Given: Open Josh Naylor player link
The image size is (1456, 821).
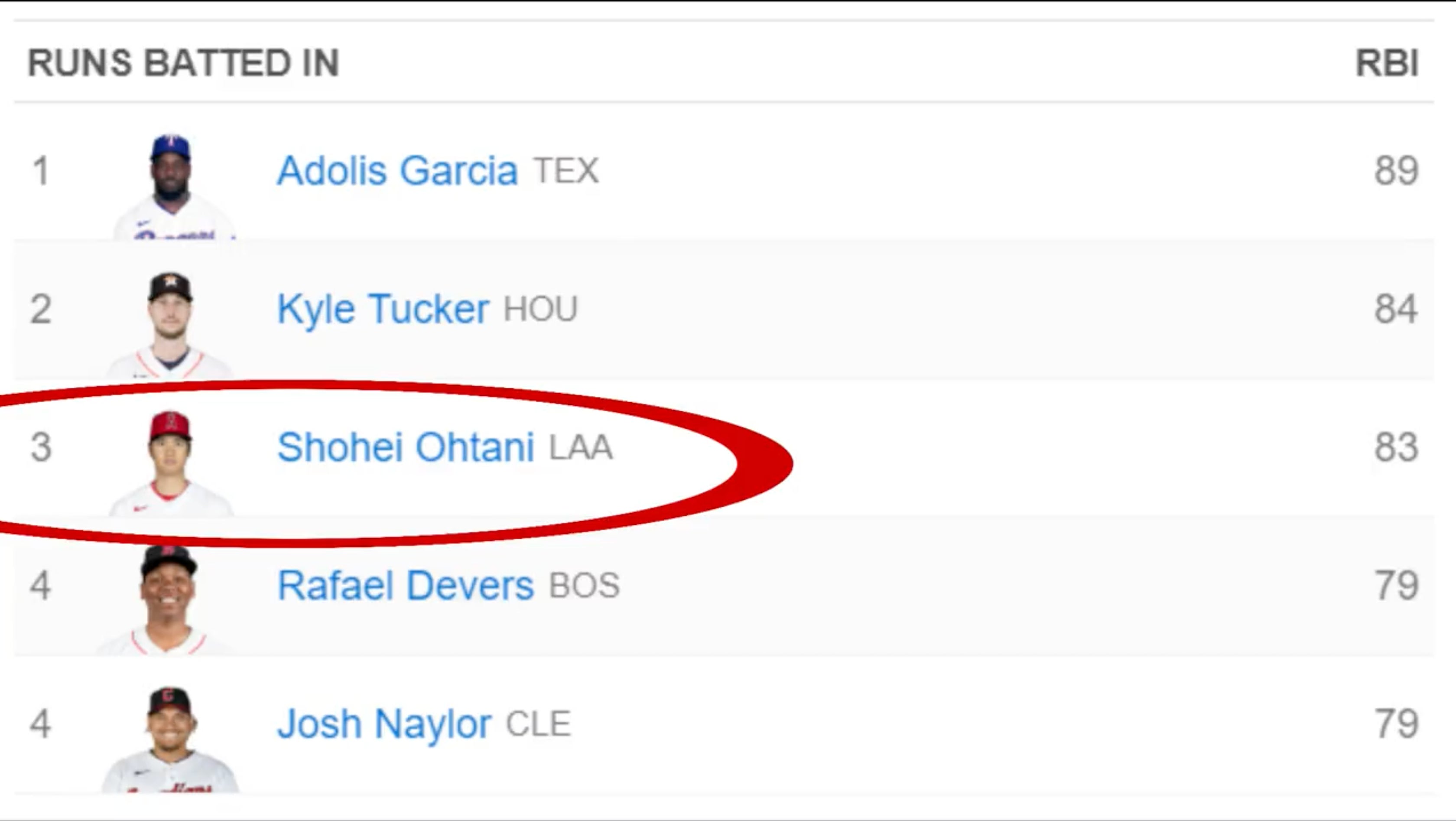Looking at the screenshot, I should (384, 724).
